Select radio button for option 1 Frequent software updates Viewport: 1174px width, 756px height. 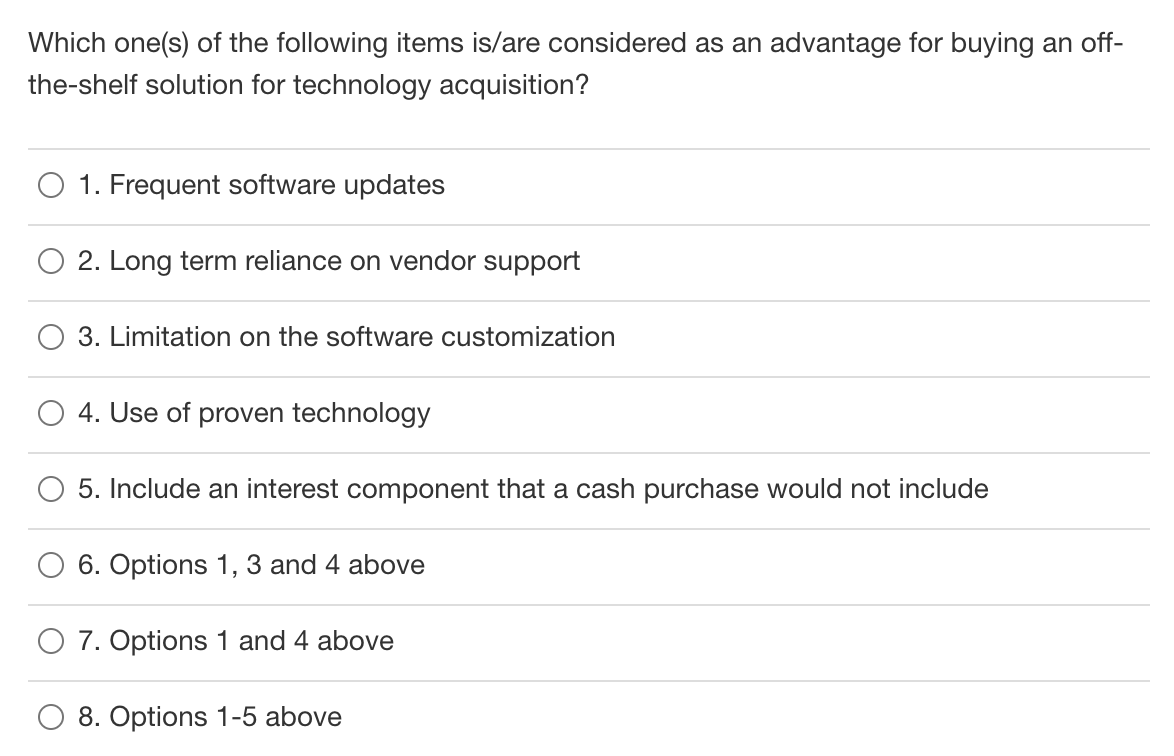pyautogui.click(x=50, y=184)
